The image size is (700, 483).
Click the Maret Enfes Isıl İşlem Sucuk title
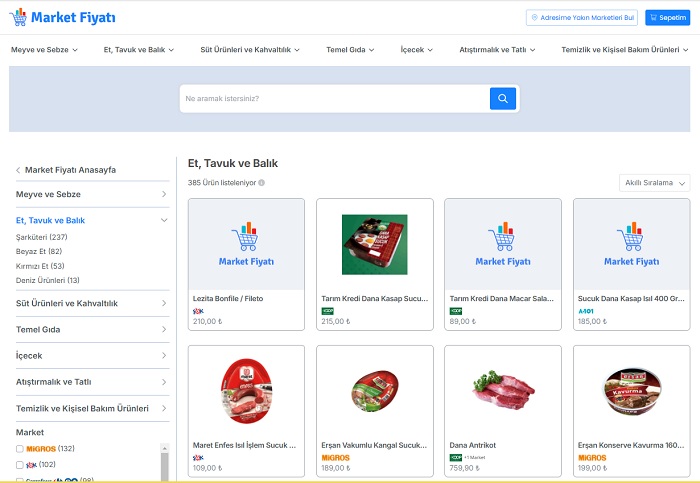245,445
